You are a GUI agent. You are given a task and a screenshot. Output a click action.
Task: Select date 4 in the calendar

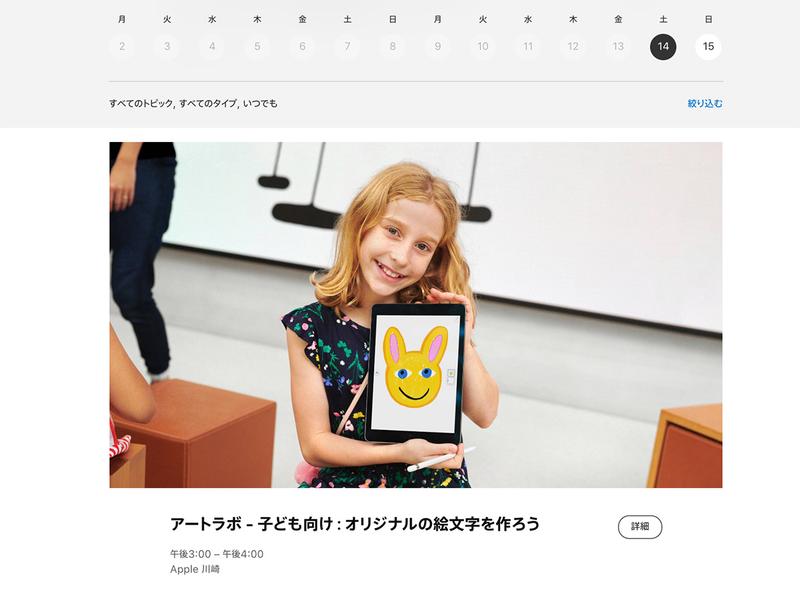212,46
